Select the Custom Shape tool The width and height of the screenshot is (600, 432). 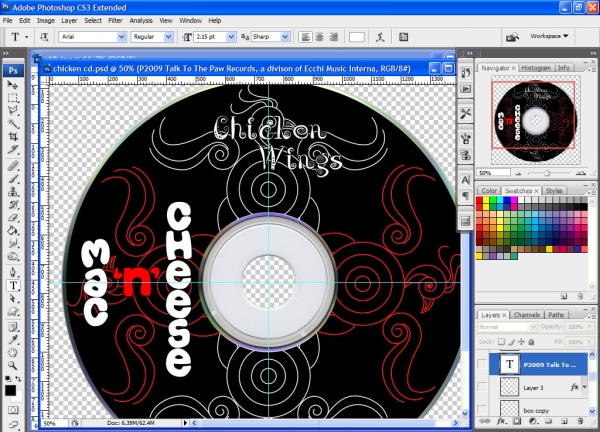(x=13, y=311)
